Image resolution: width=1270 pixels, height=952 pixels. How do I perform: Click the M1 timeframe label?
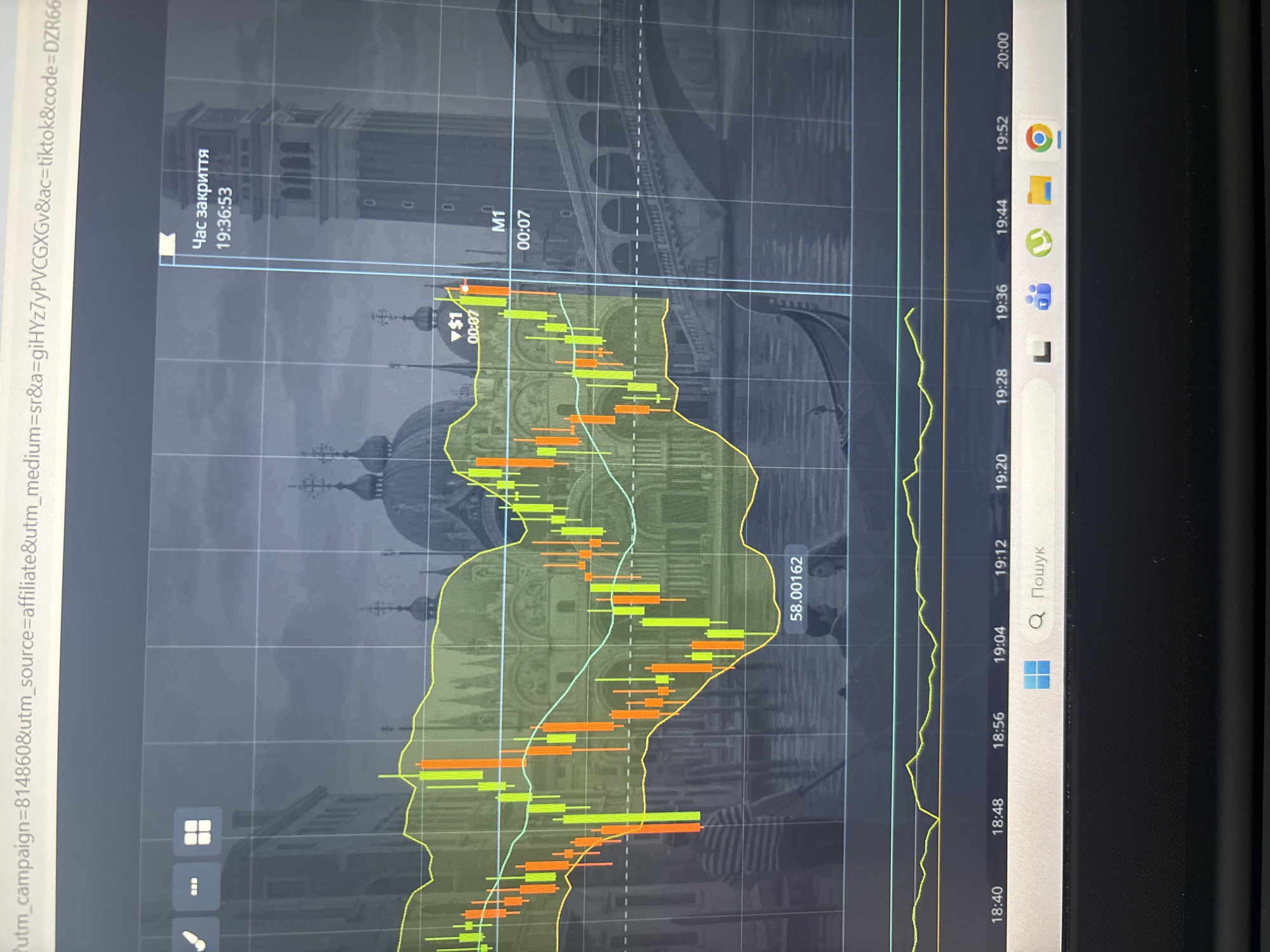pyautogui.click(x=500, y=221)
